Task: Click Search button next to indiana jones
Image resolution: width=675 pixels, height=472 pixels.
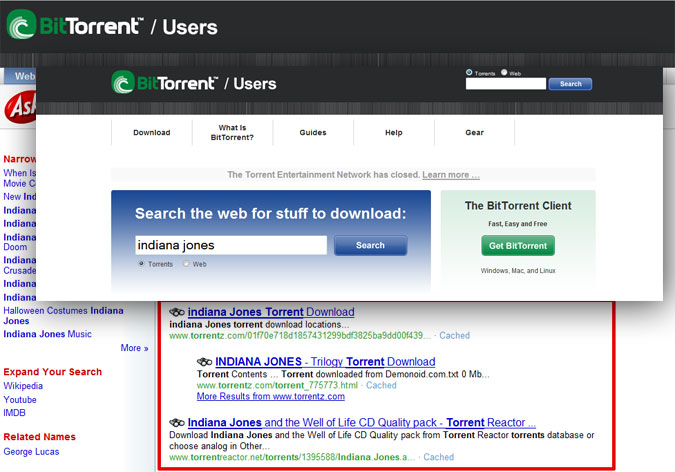Action: (370, 245)
